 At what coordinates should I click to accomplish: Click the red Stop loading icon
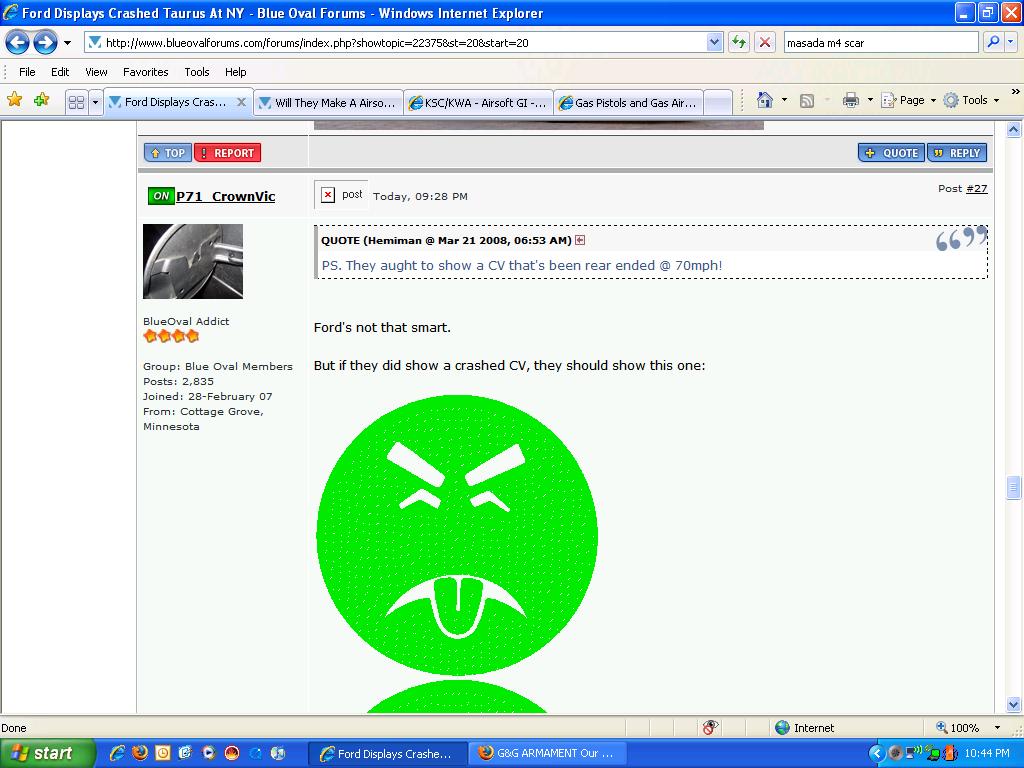(x=765, y=42)
